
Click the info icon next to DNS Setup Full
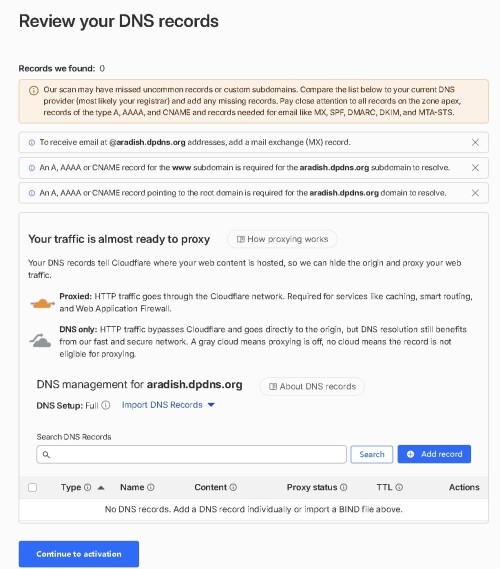point(106,405)
